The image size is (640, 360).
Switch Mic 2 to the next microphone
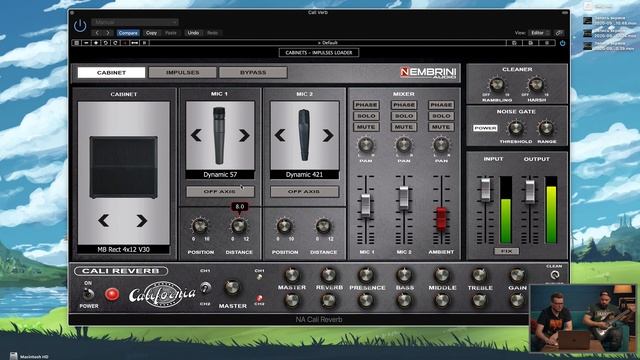(328, 135)
